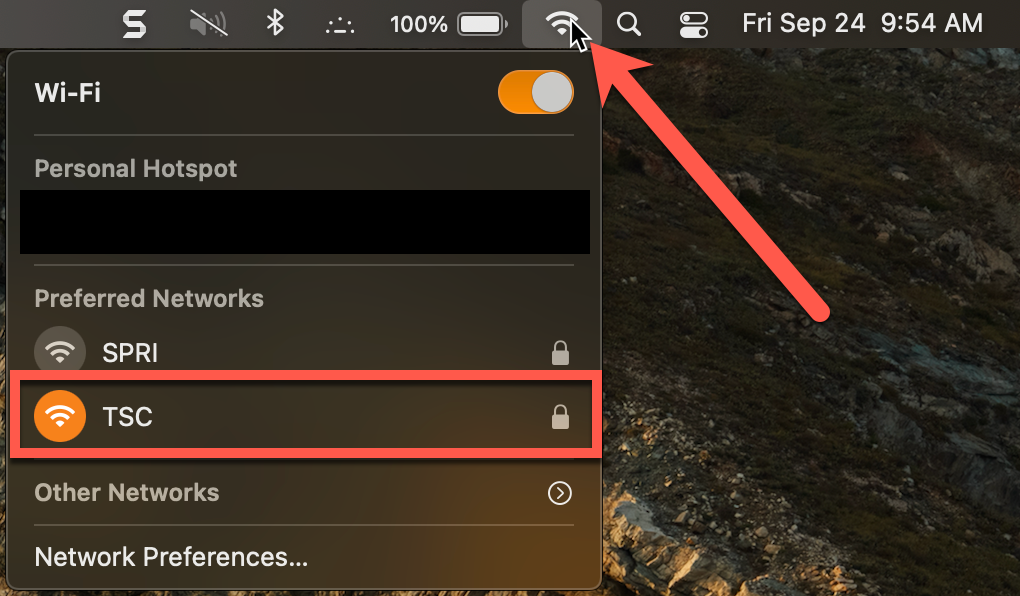Click the date and time clock

click(862, 24)
